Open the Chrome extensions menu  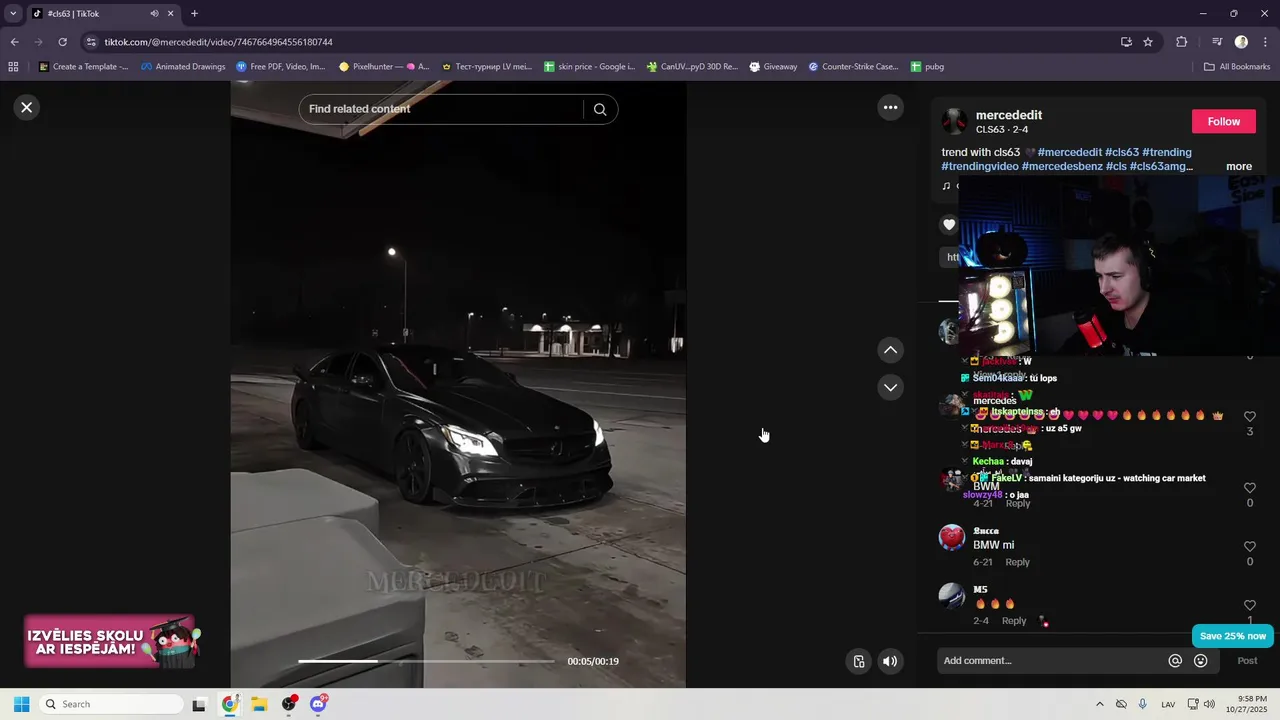tap(1181, 42)
